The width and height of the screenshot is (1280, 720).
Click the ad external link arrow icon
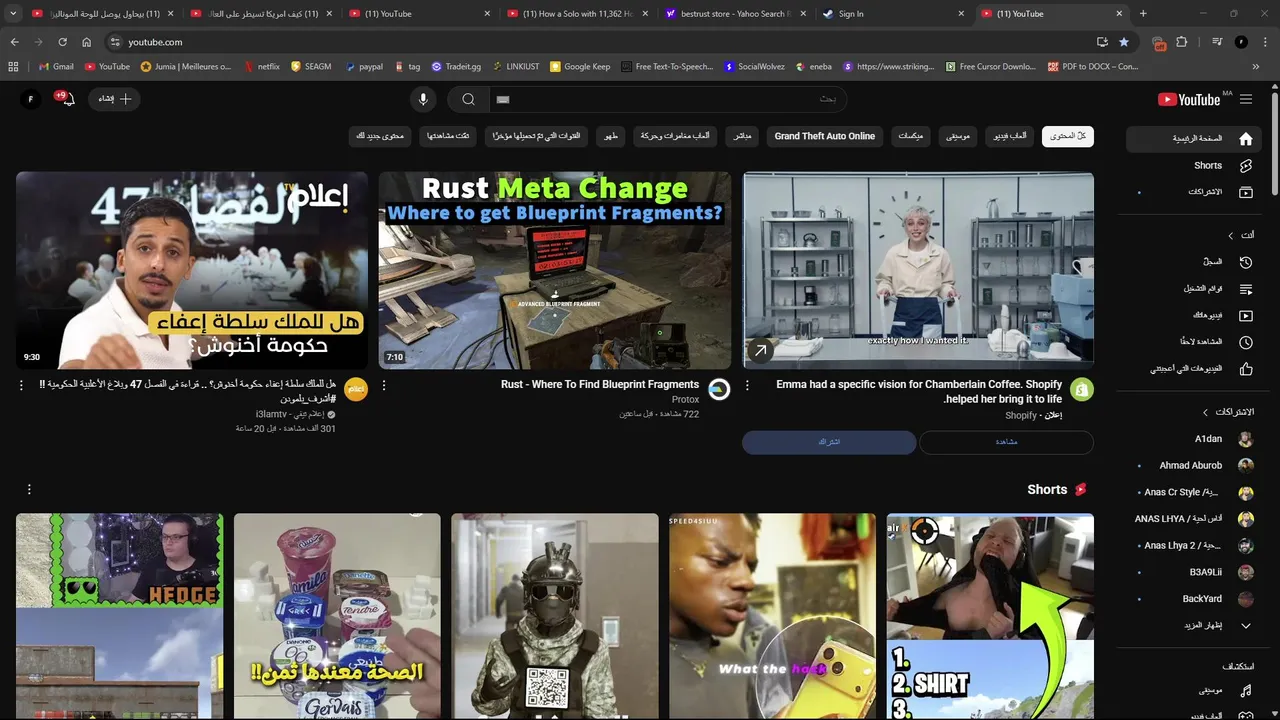click(760, 351)
